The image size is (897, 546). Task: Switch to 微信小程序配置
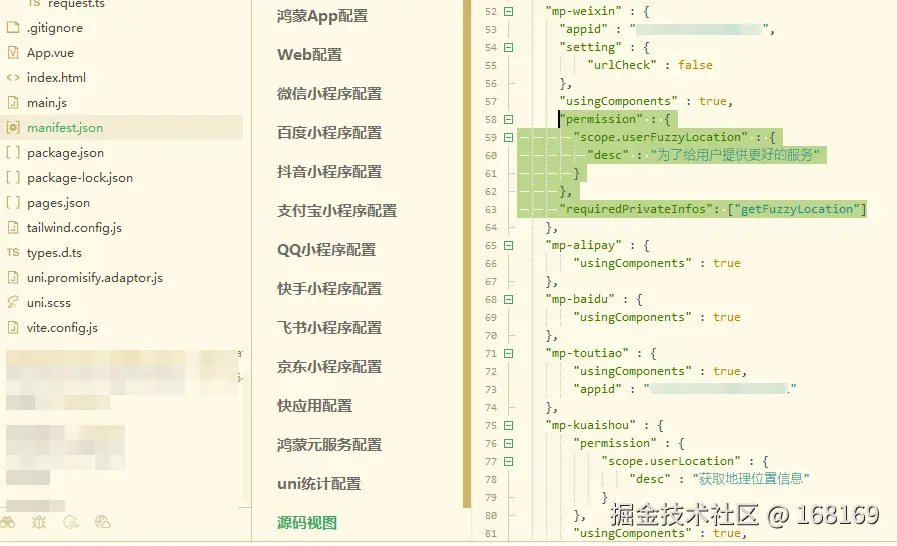(x=329, y=94)
